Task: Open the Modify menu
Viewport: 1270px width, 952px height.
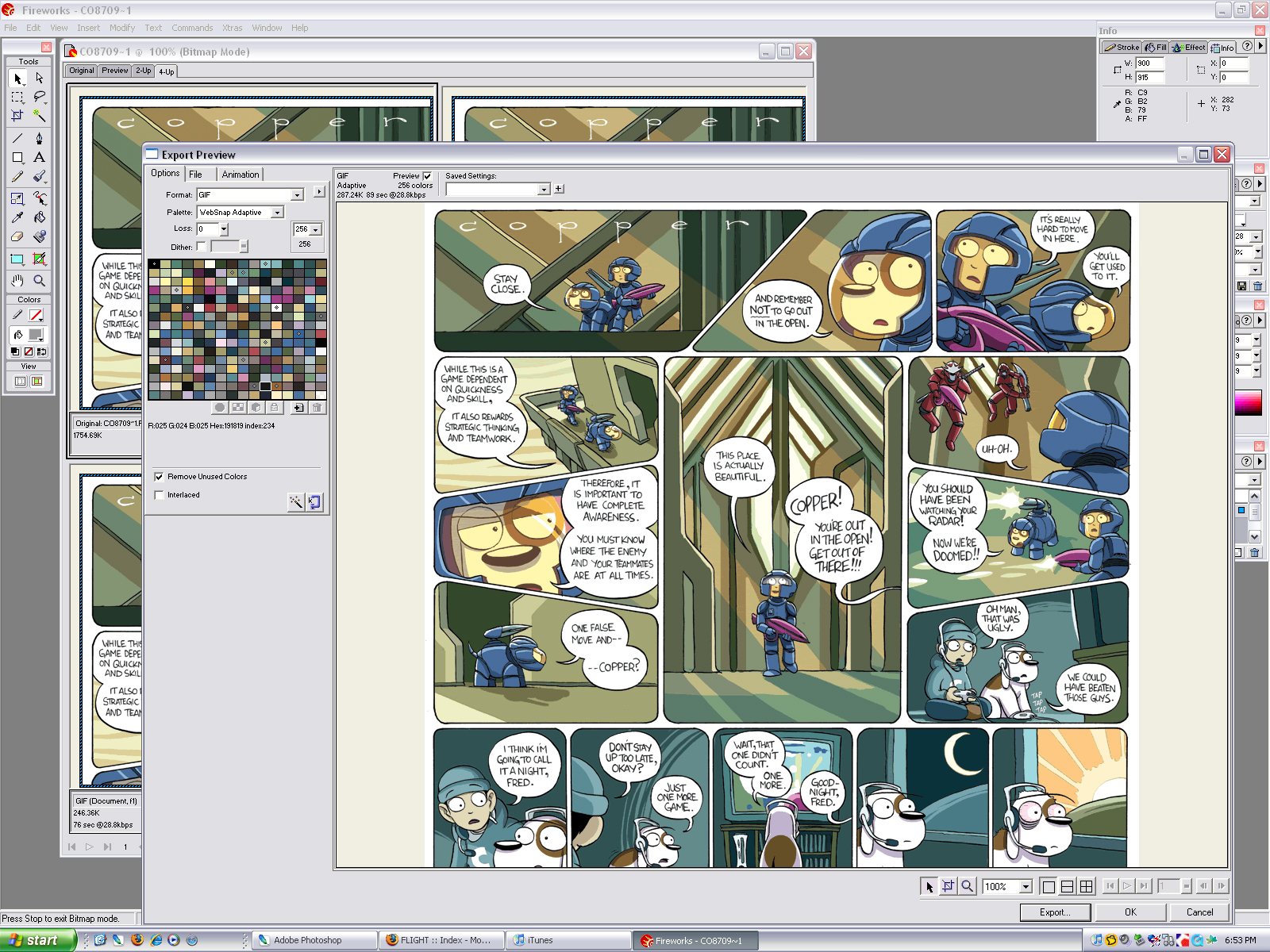Action: point(121,28)
